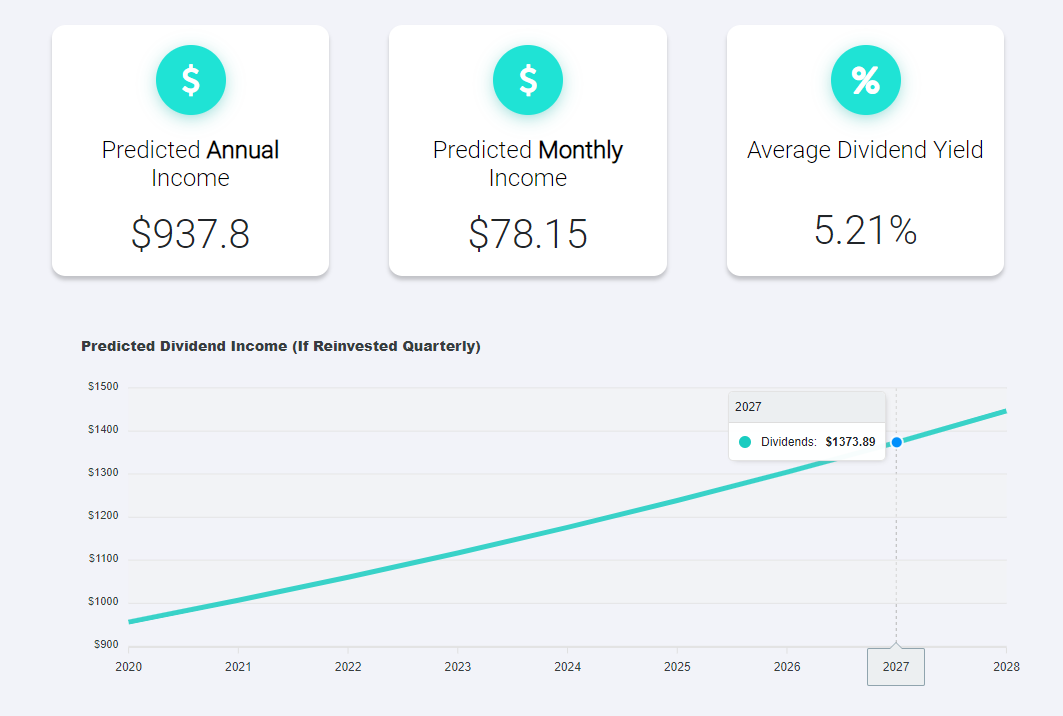Select the 2020 label on the x-axis

129,666
